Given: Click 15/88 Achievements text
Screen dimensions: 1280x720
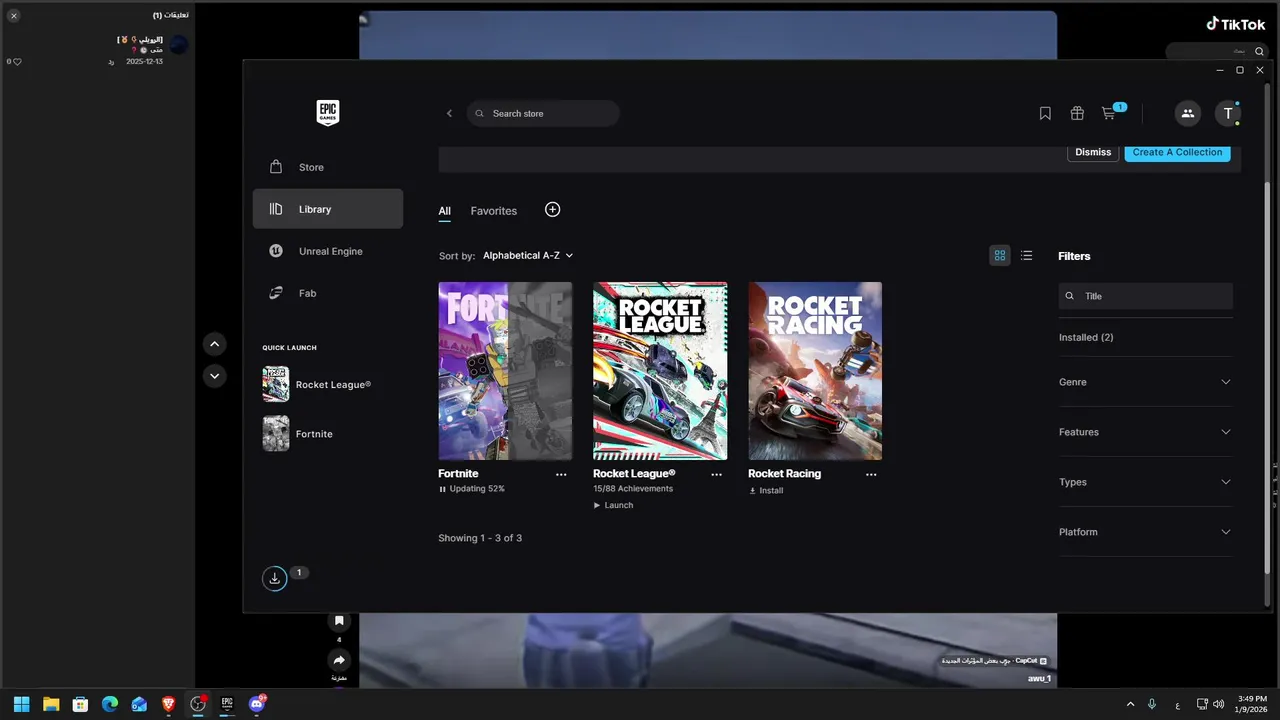Looking at the screenshot, I should 633,489.
